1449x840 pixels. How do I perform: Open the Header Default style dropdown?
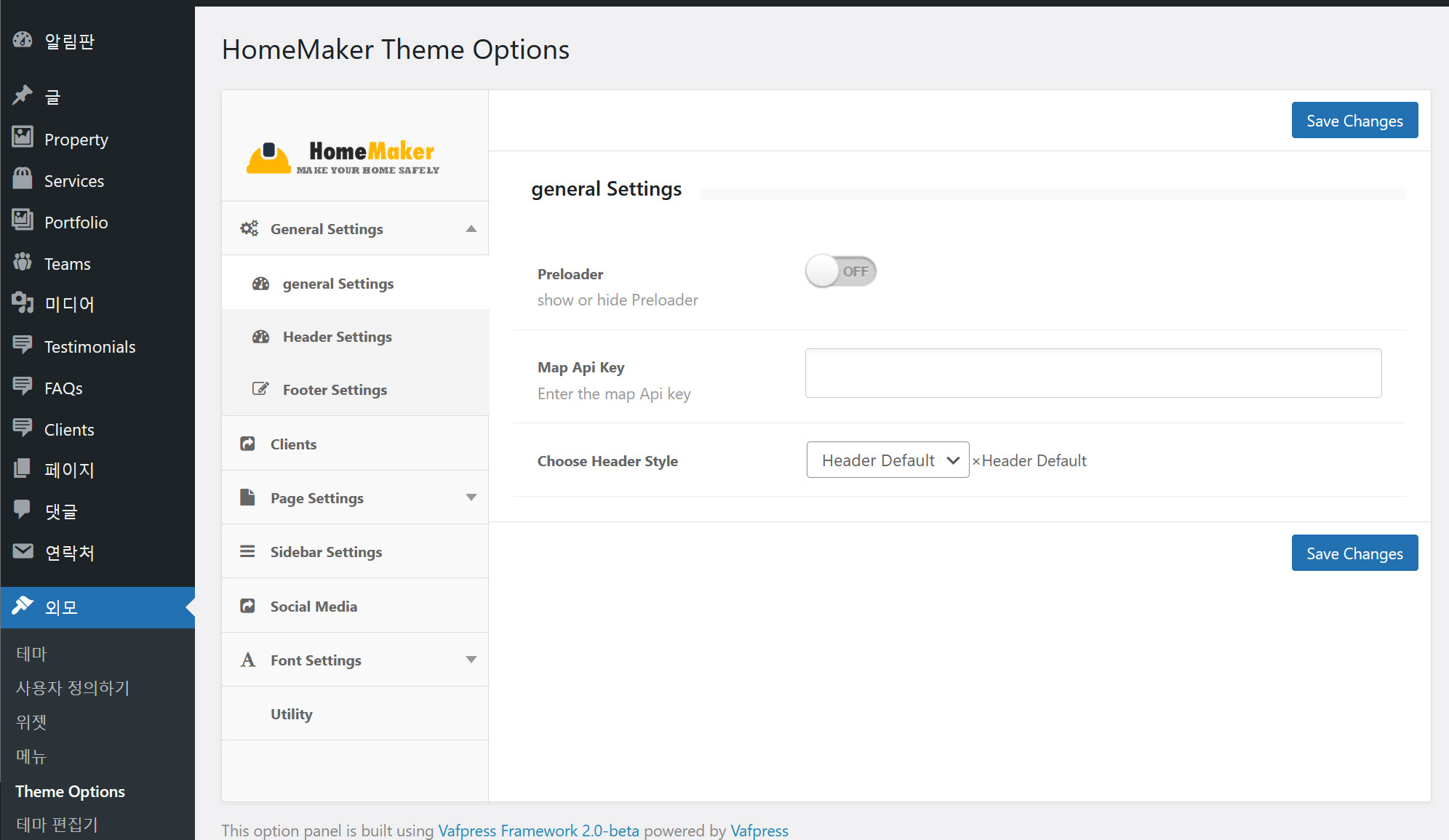(887, 460)
